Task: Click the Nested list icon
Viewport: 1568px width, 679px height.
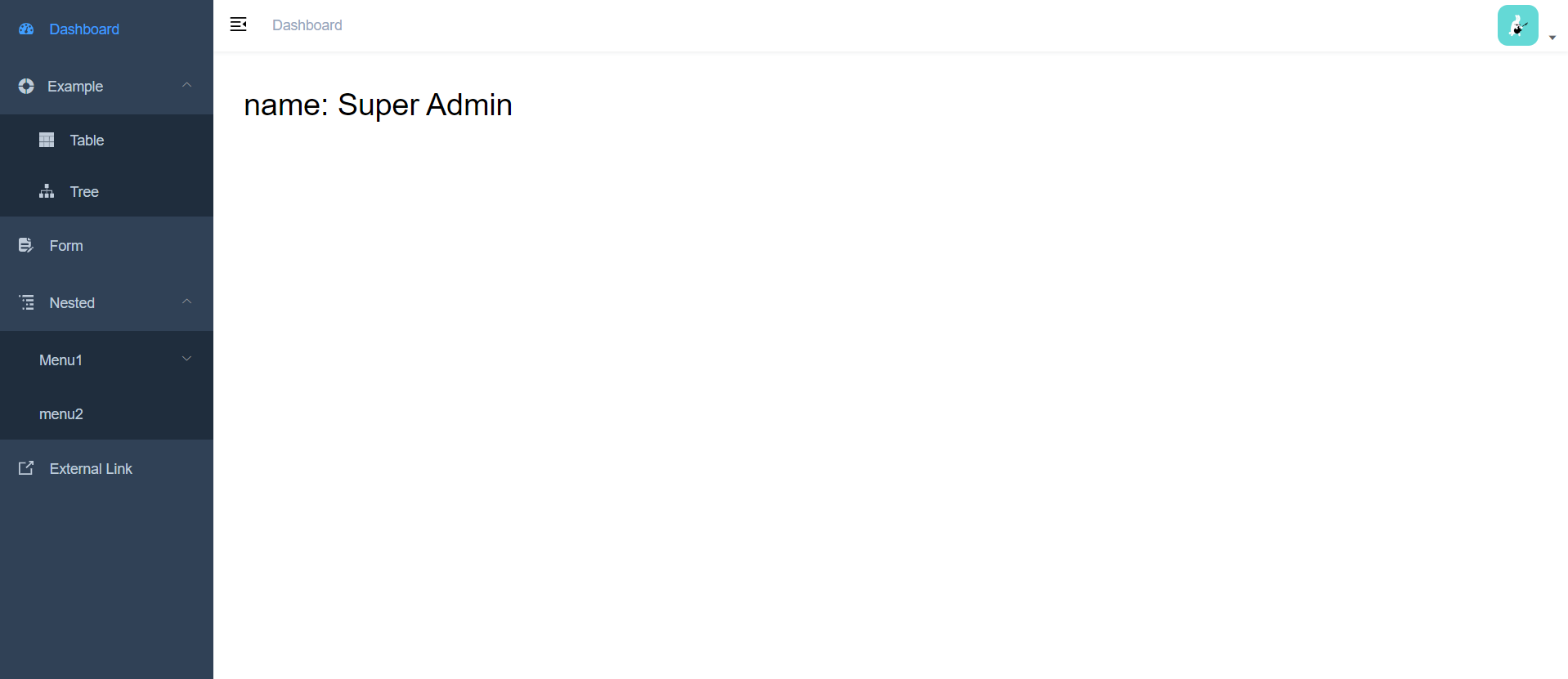Action: click(x=27, y=303)
